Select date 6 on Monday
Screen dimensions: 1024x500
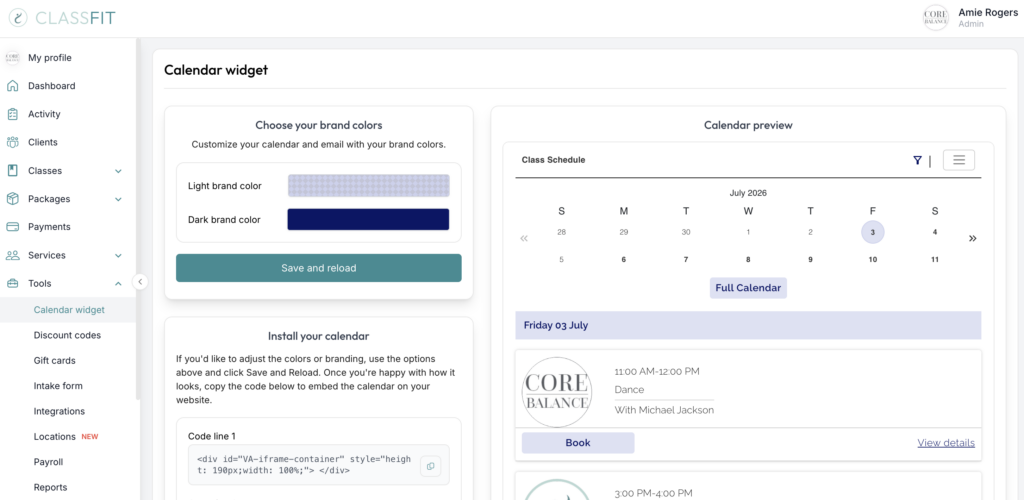[624, 260]
